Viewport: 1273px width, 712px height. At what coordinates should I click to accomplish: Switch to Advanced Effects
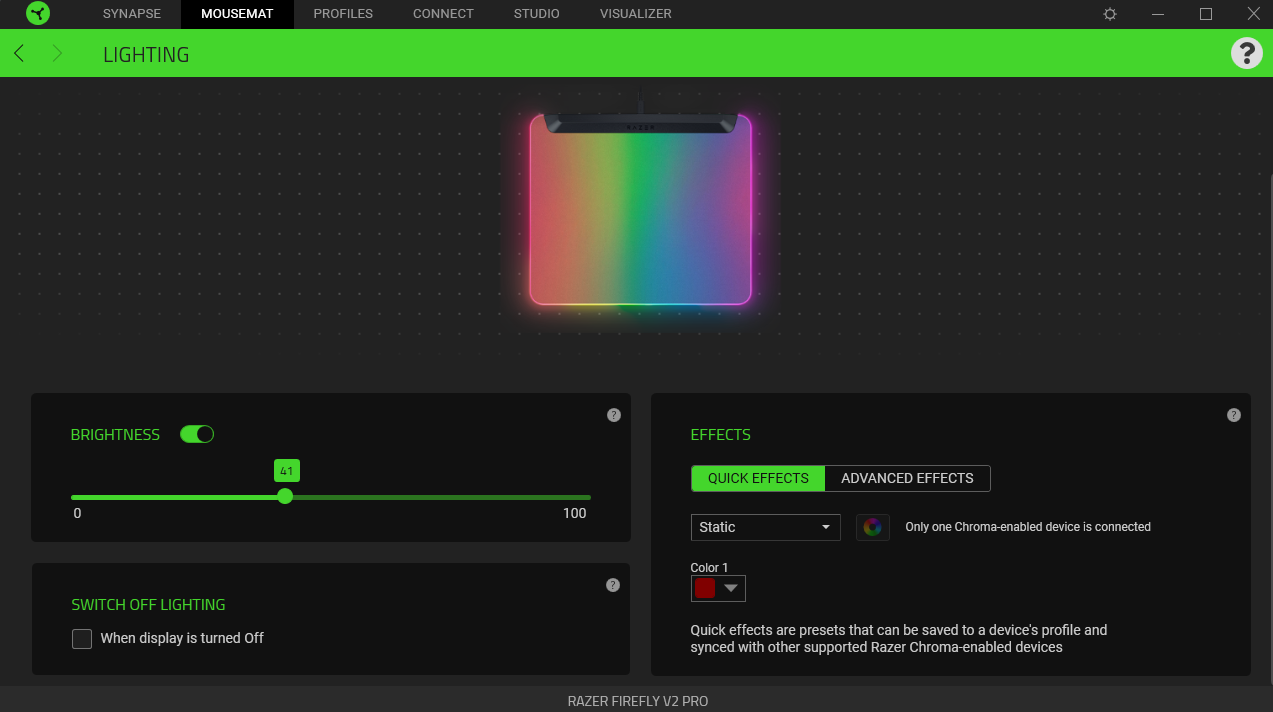(x=907, y=478)
